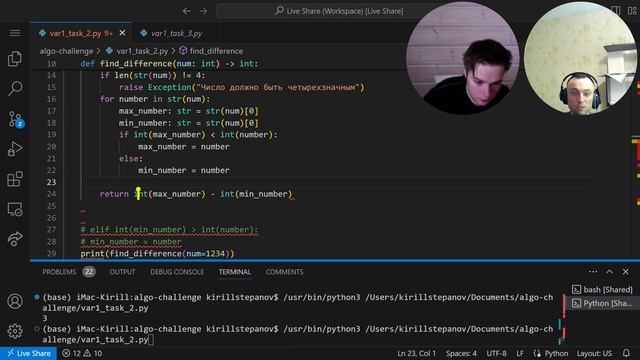This screenshot has height=360, width=640.
Task: Open Remote Explorer view icon
Action: [15, 209]
